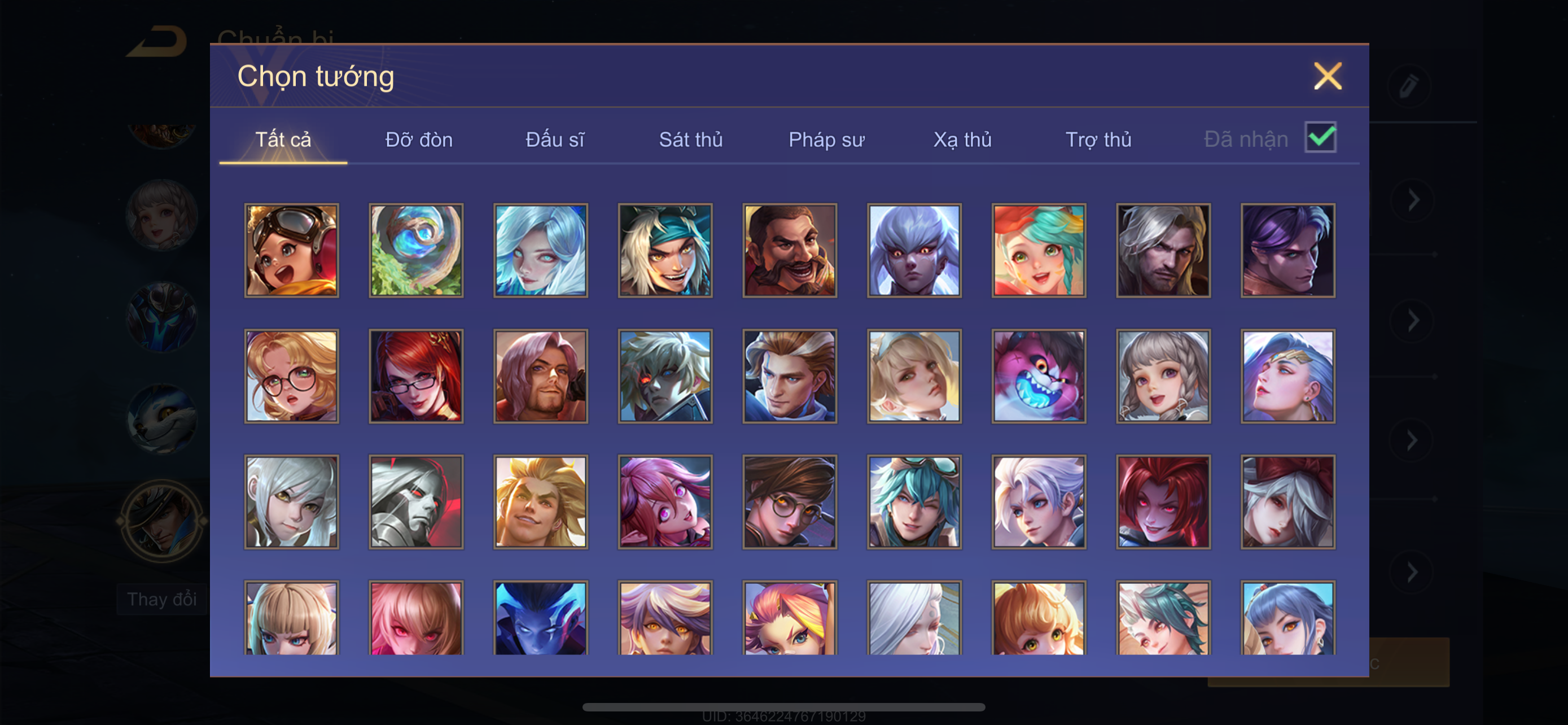Viewport: 1568px width, 725px height.
Task: Choose the red-haired woman with glasses
Action: (x=417, y=376)
